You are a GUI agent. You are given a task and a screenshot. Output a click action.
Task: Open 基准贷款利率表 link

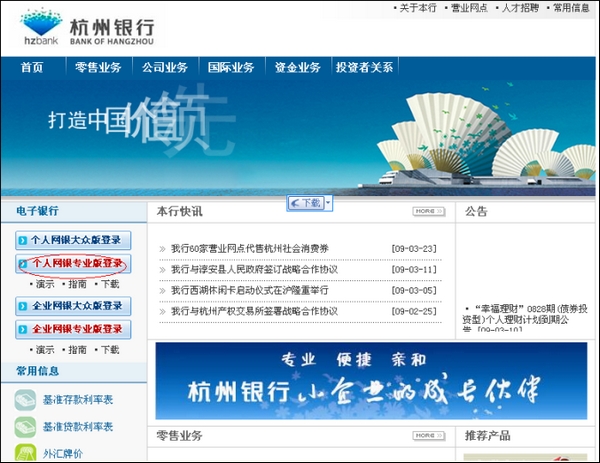pos(78,427)
